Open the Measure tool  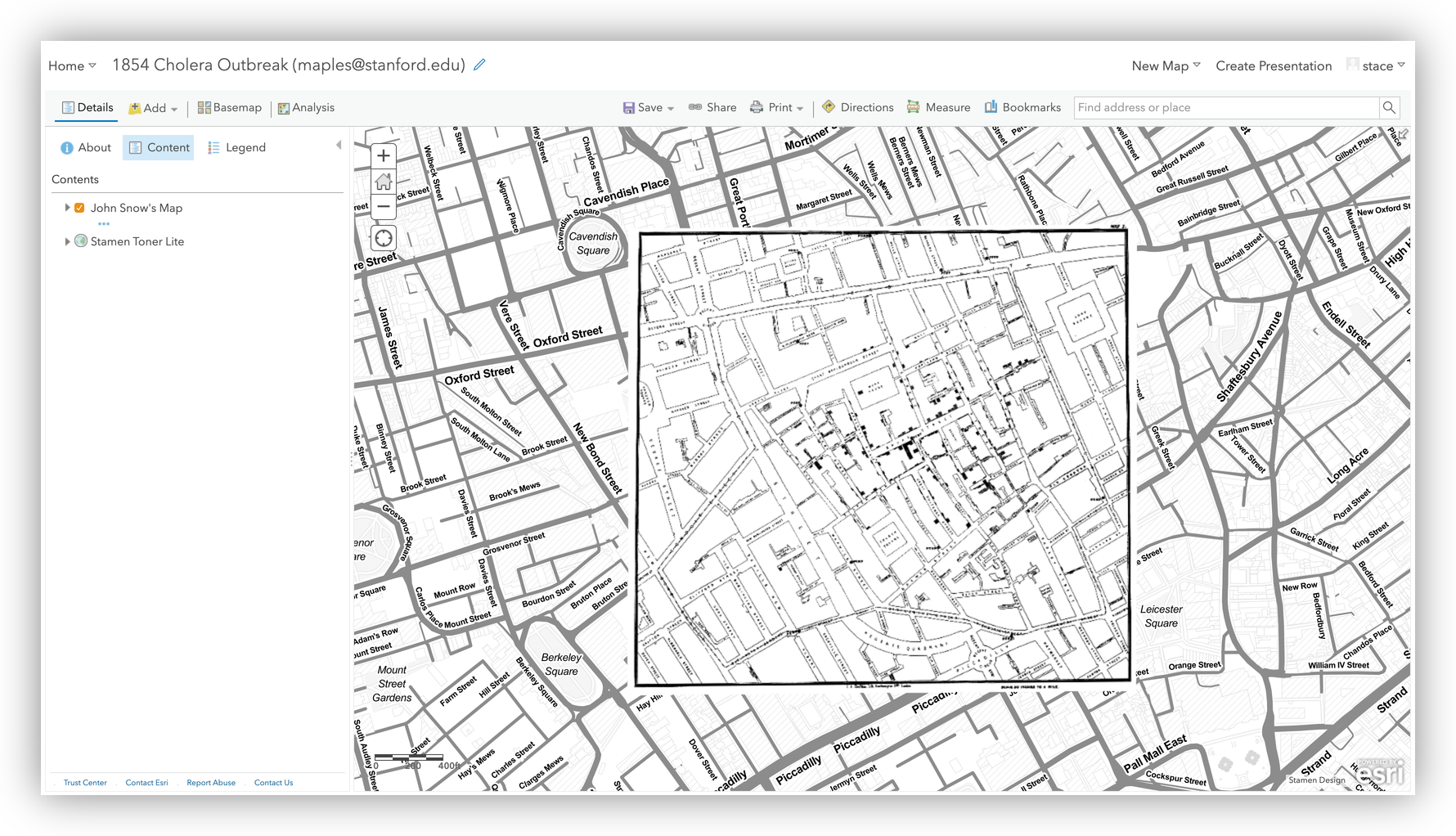click(939, 107)
